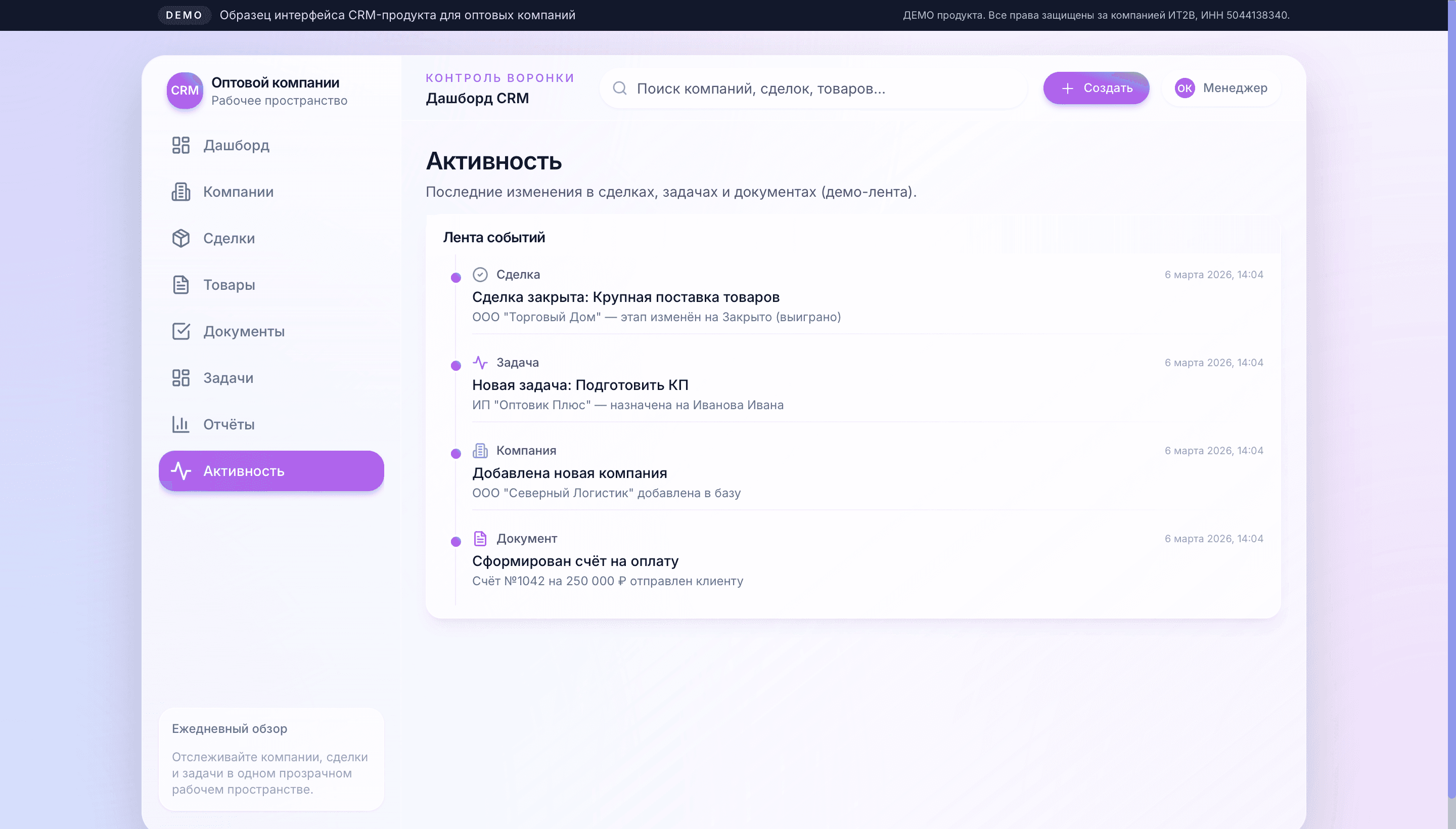Click the checkmark icon of the Сделка event
This screenshot has width=1456, height=829.
480,275
